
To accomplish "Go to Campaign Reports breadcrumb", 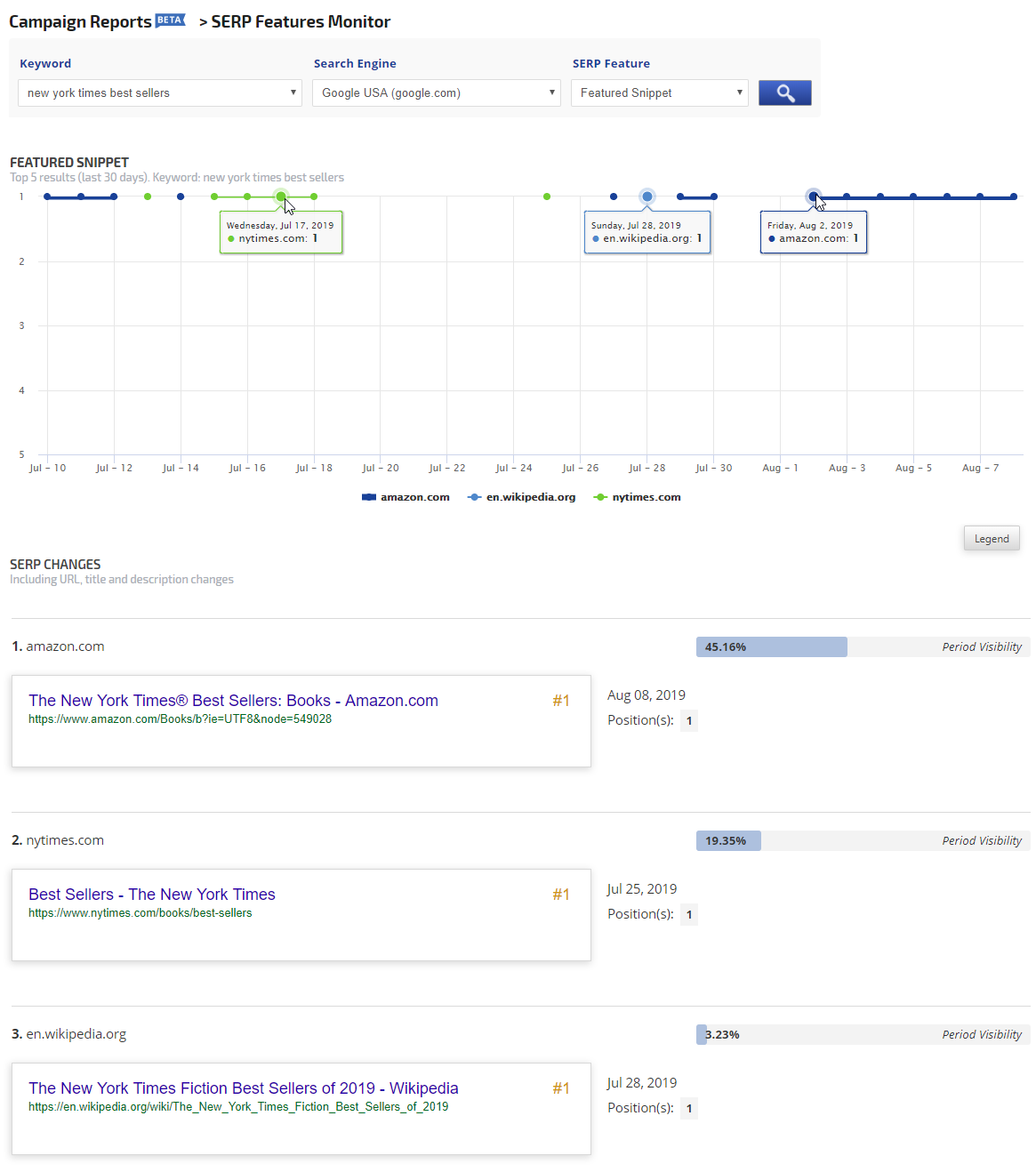I will [80, 21].
